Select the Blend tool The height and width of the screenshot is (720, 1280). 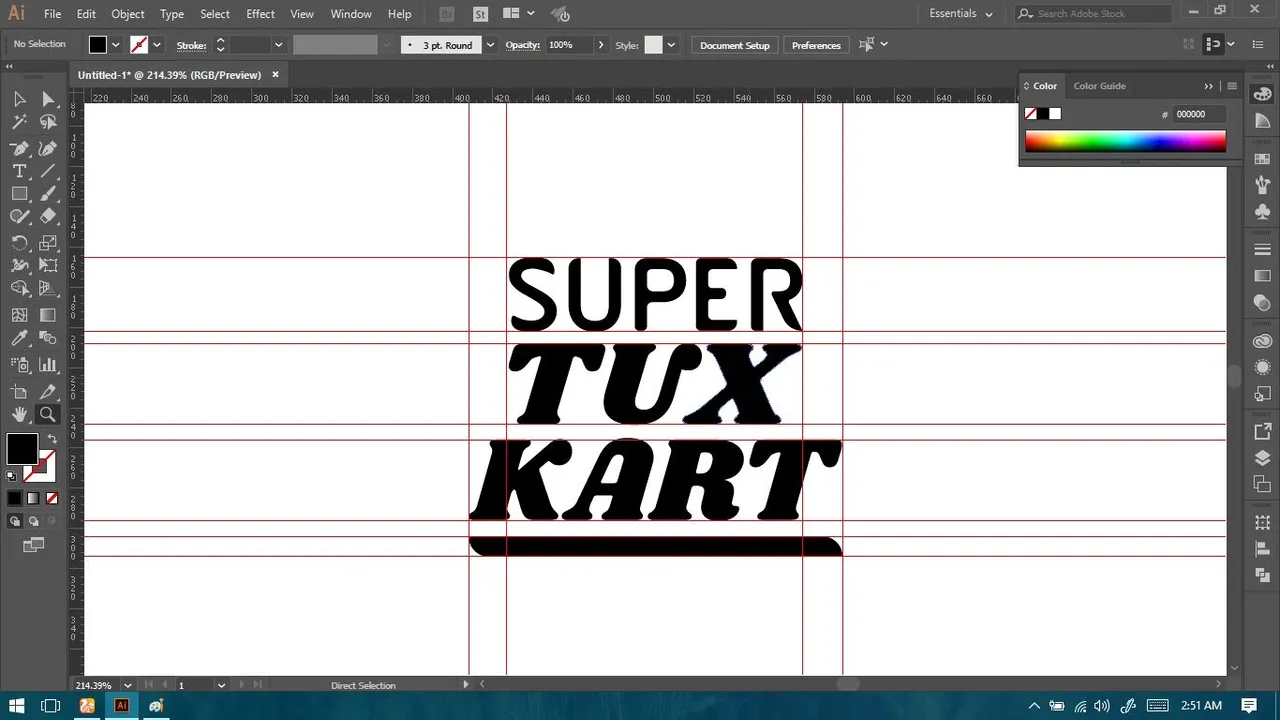[x=48, y=338]
